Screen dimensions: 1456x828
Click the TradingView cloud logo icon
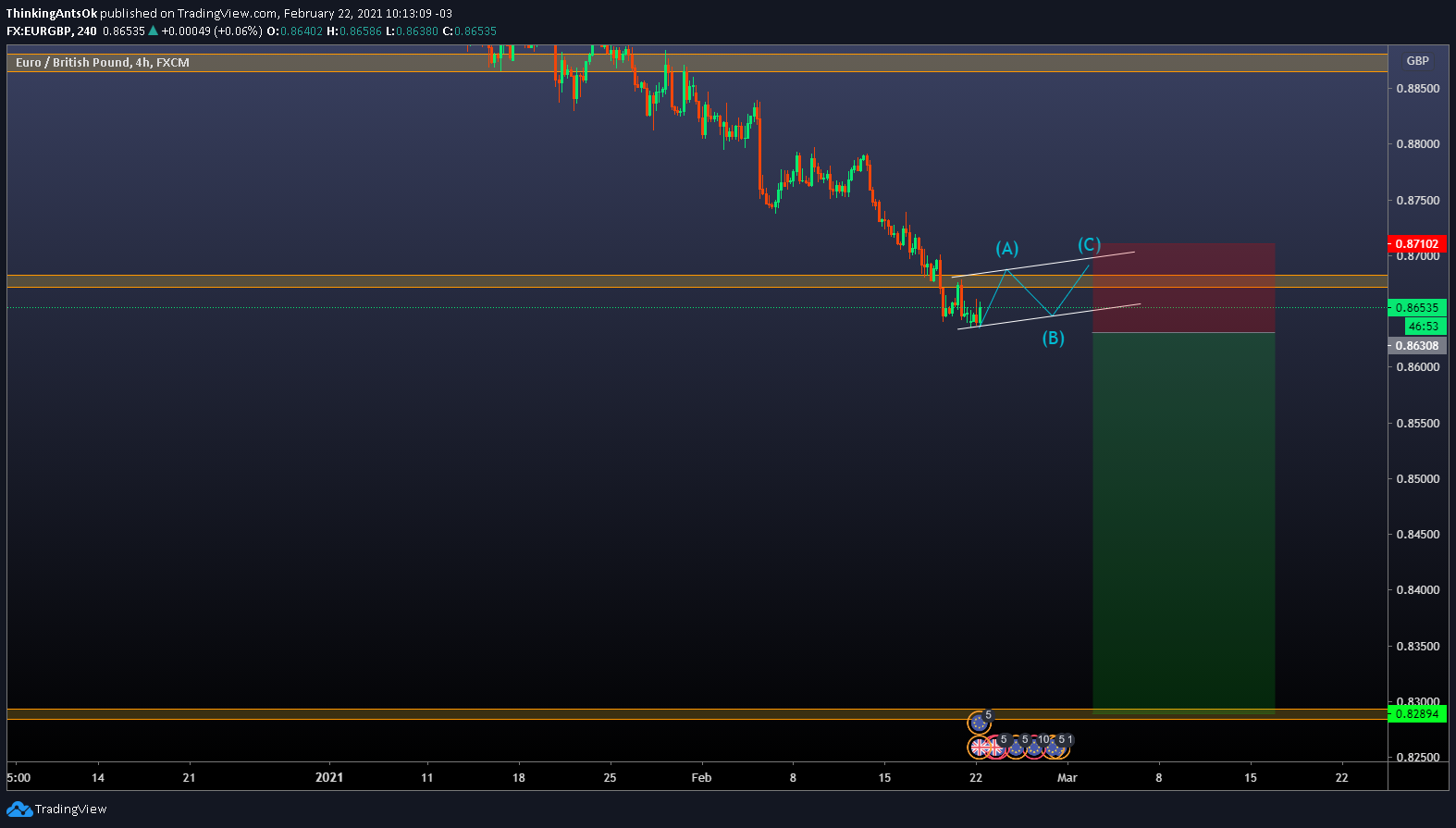tap(19, 809)
